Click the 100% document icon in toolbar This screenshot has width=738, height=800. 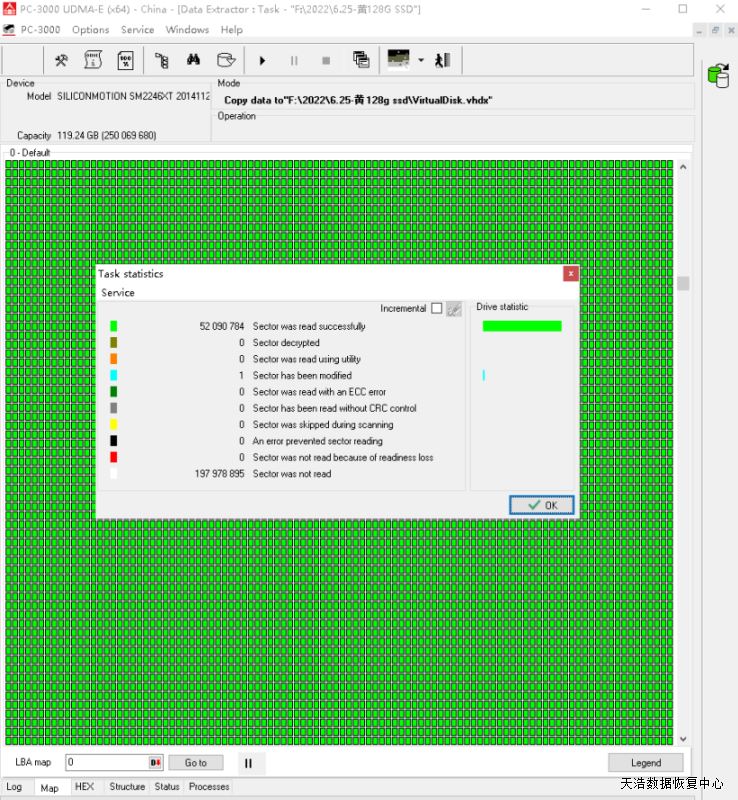click(x=125, y=60)
